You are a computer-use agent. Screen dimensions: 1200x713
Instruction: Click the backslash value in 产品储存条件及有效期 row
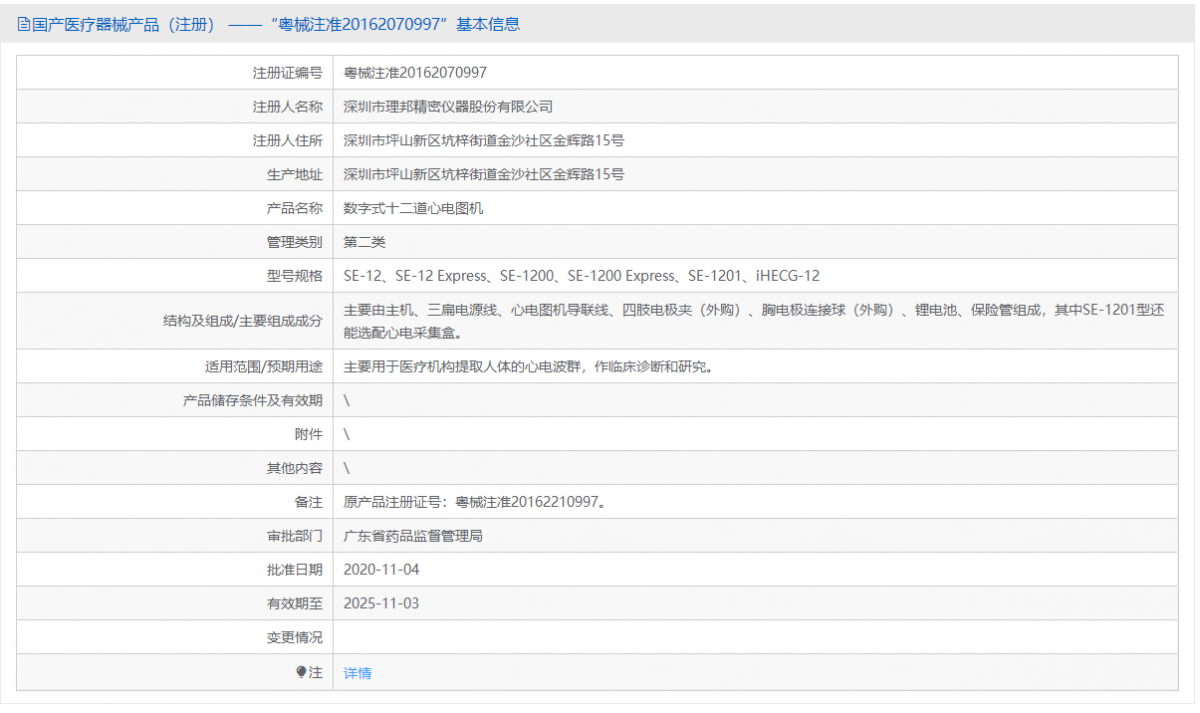tap(347, 400)
